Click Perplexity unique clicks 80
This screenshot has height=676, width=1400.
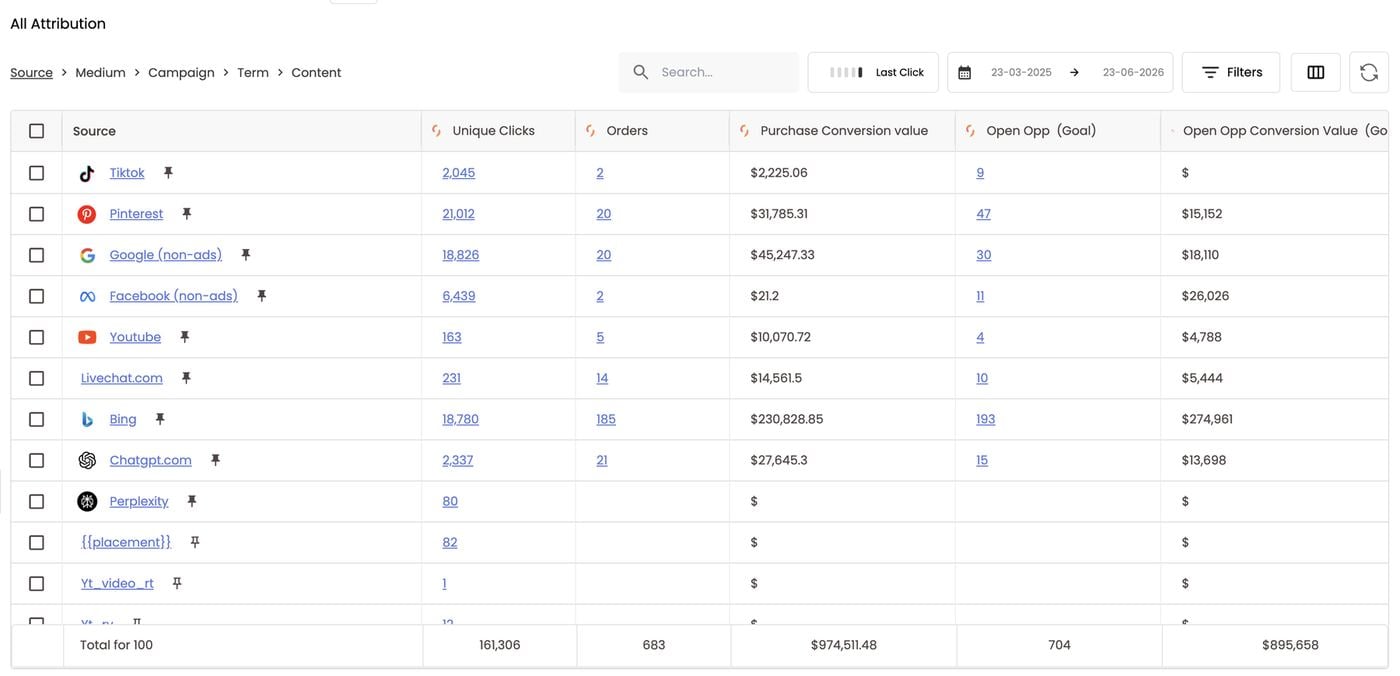click(x=450, y=501)
